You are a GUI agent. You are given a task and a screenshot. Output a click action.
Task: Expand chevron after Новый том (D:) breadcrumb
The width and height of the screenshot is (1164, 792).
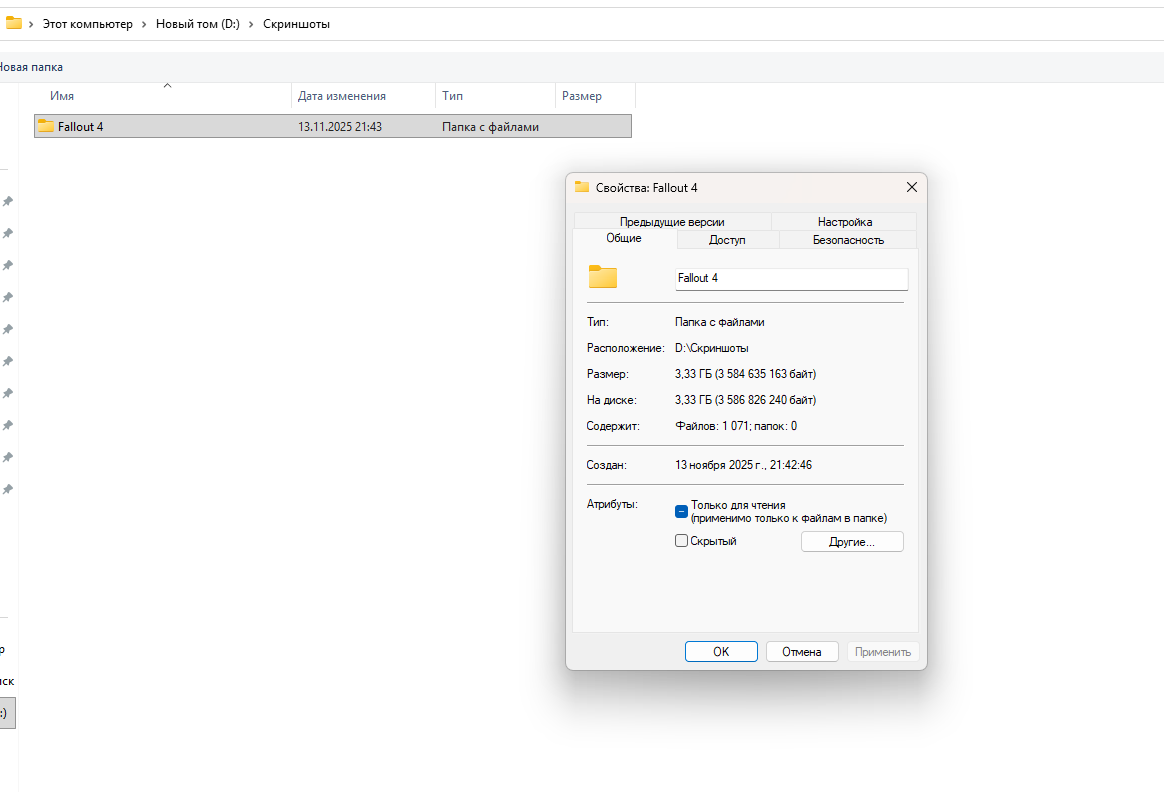[251, 24]
